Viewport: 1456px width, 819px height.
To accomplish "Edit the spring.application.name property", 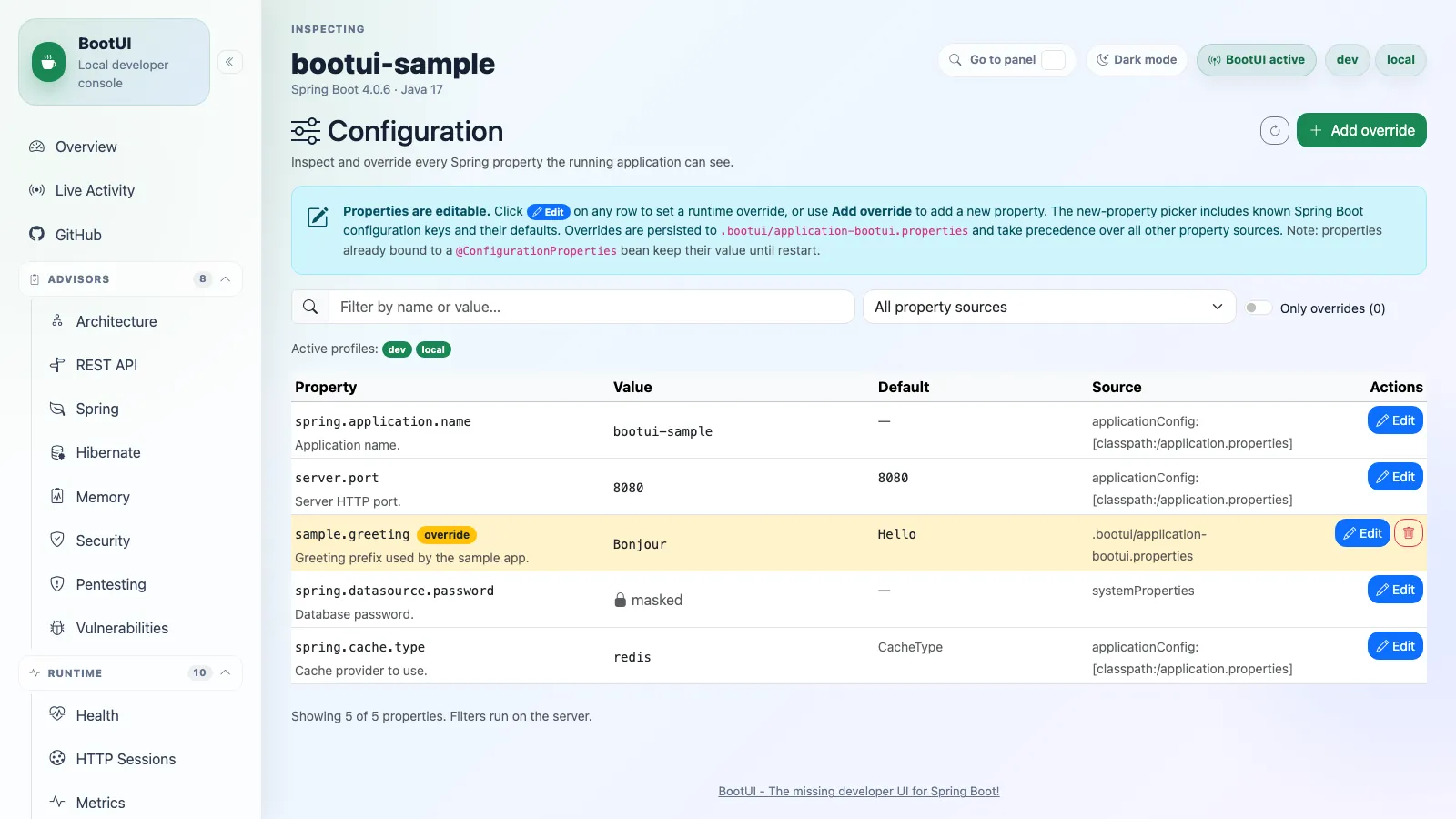I will [1395, 420].
